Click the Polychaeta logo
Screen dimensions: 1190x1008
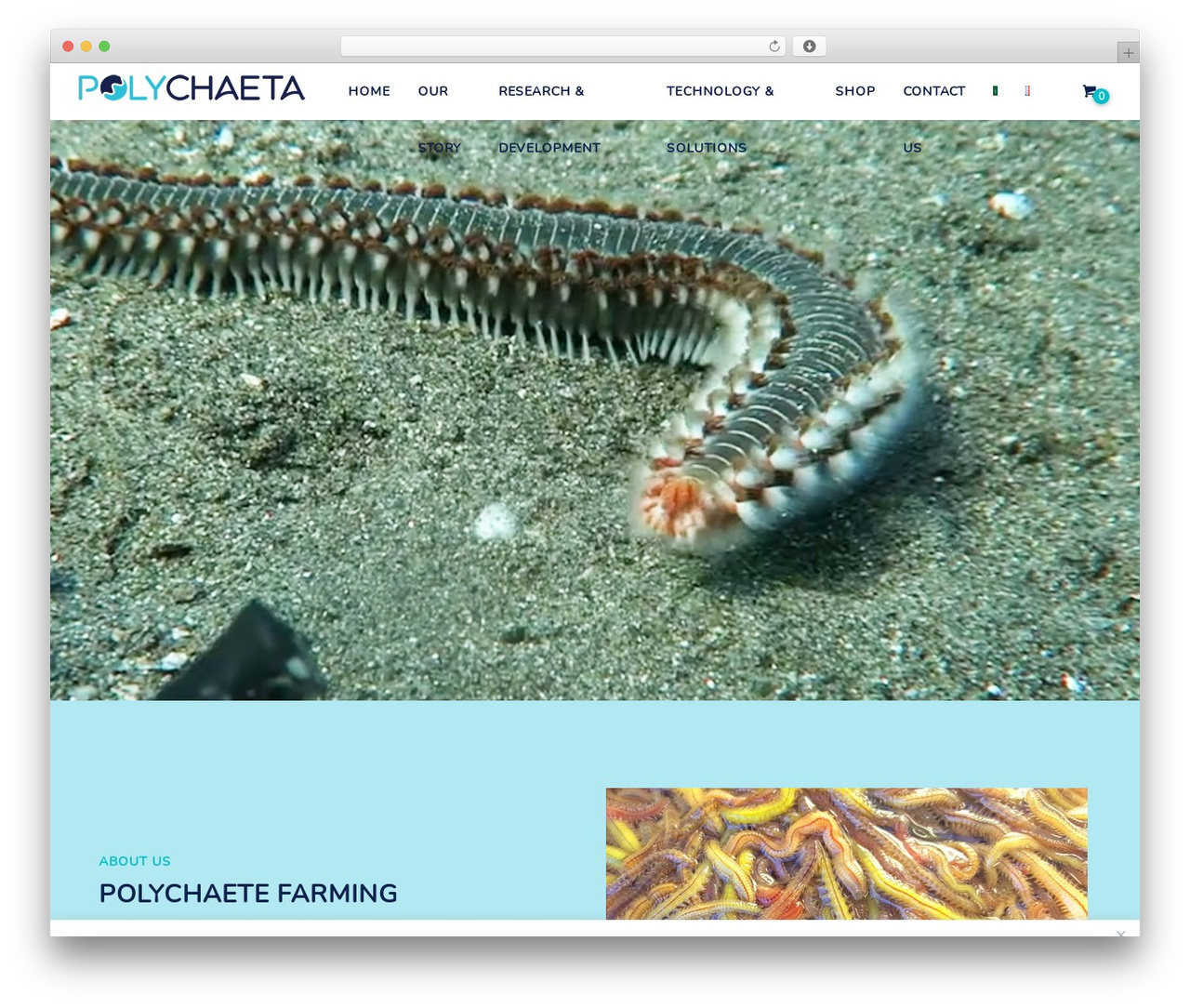[192, 88]
